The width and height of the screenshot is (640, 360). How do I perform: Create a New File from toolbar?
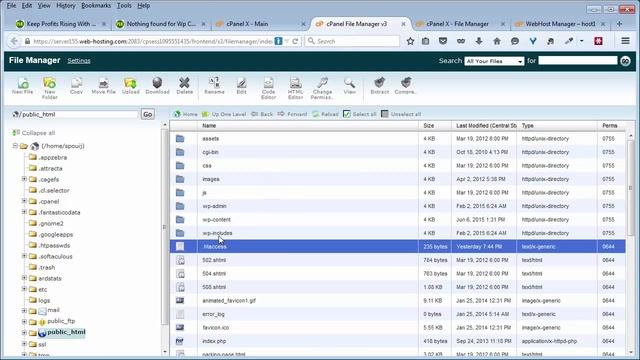coord(22,86)
